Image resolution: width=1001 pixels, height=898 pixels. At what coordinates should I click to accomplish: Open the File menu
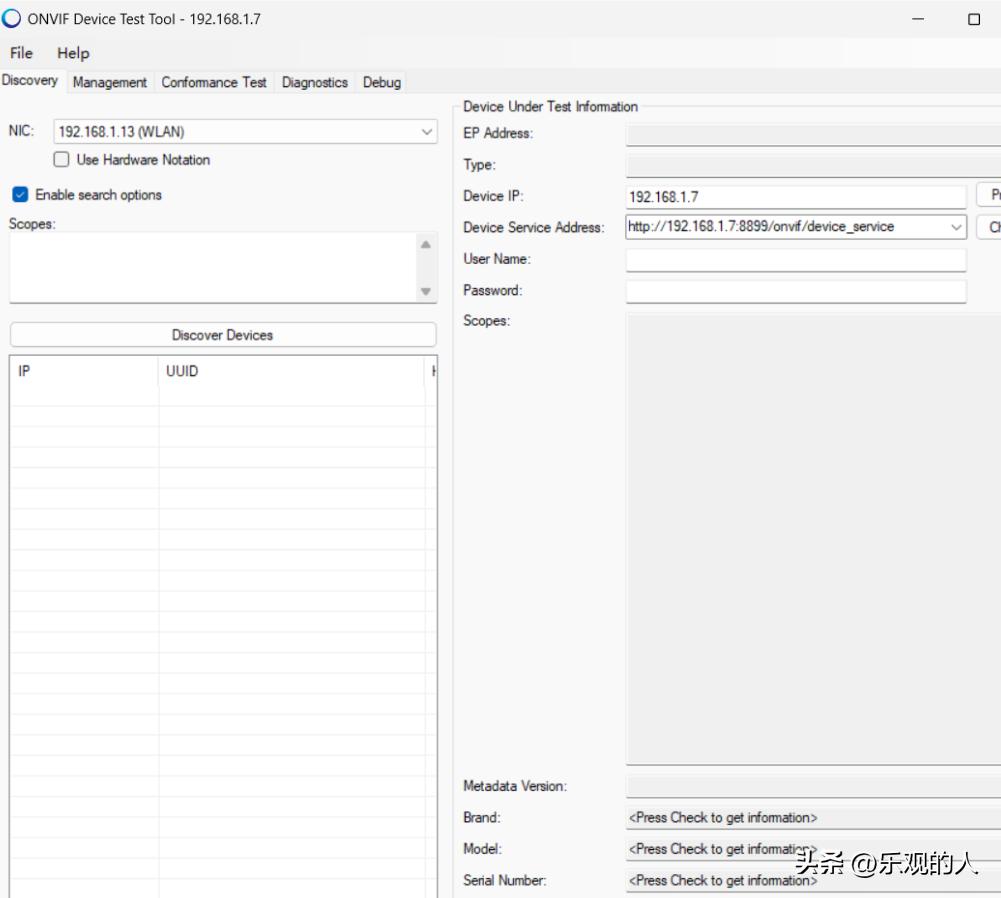pos(21,53)
